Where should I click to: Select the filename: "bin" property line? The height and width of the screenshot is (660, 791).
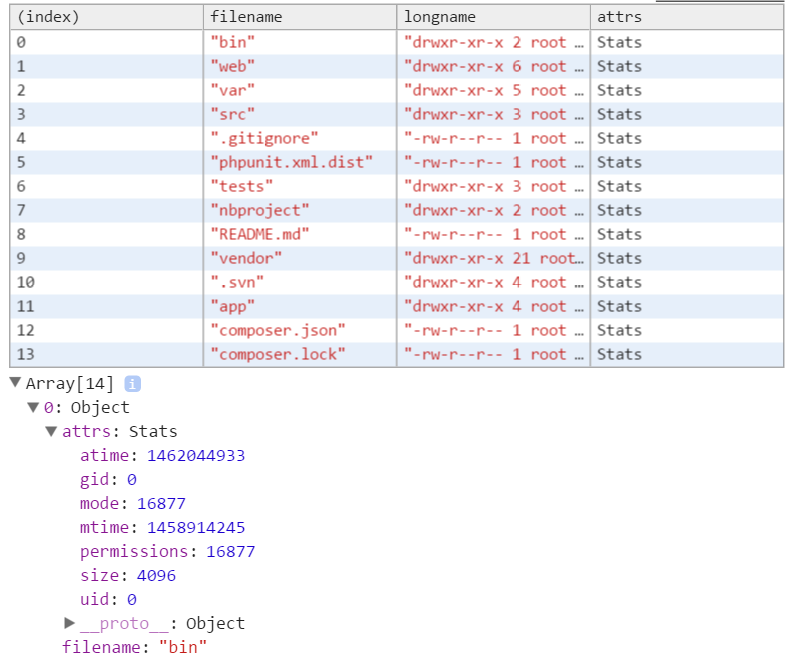coord(135,647)
